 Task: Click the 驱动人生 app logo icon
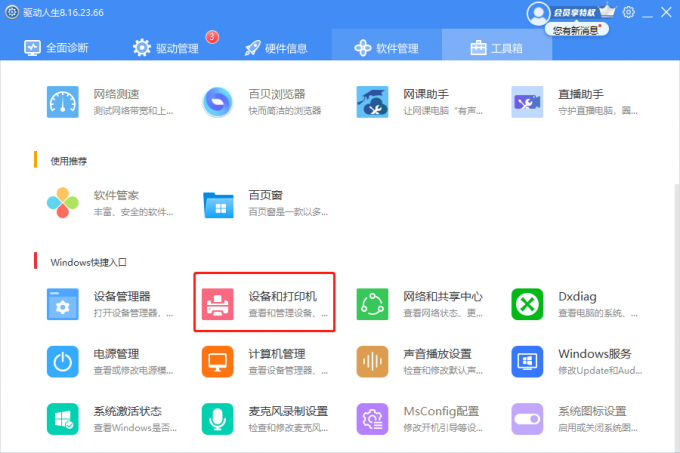[x=12, y=12]
